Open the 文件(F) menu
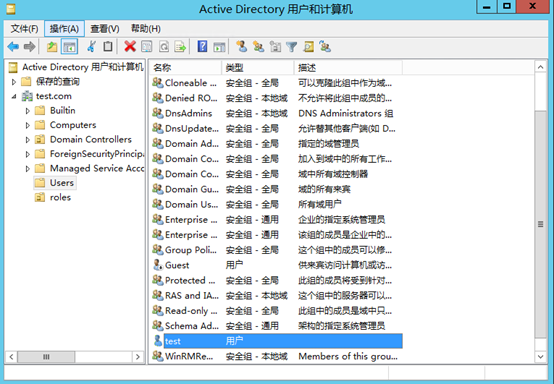 [24, 29]
